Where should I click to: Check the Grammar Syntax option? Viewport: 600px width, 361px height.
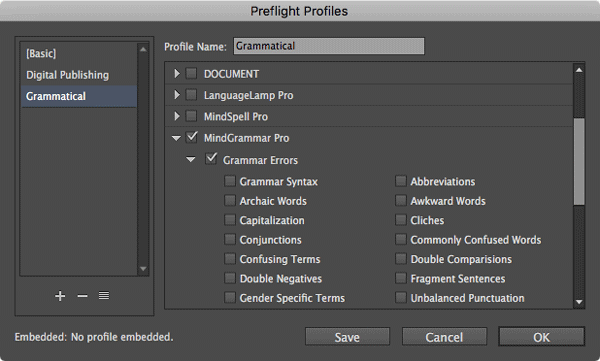tap(230, 181)
